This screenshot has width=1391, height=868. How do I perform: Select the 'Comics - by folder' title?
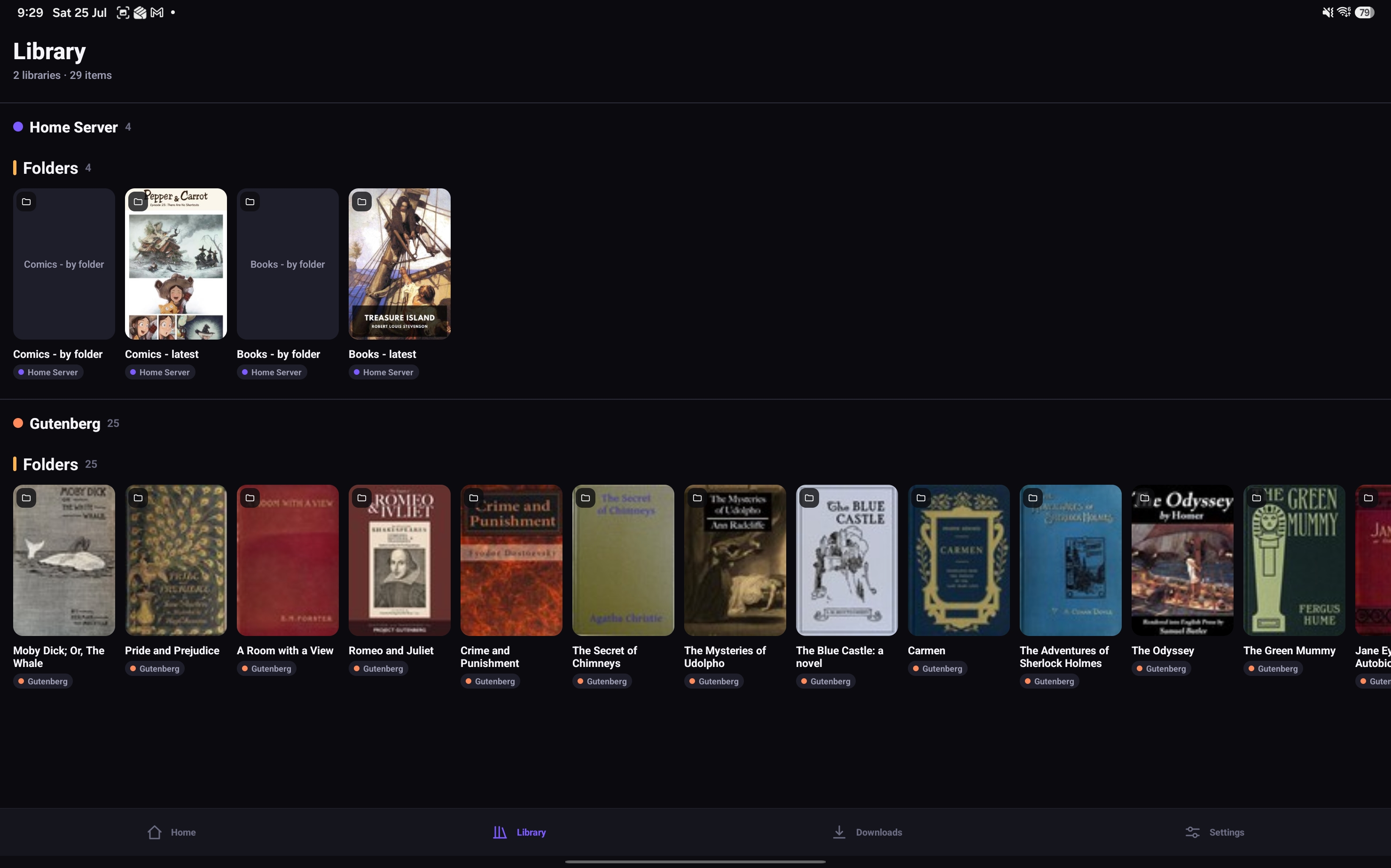click(58, 354)
